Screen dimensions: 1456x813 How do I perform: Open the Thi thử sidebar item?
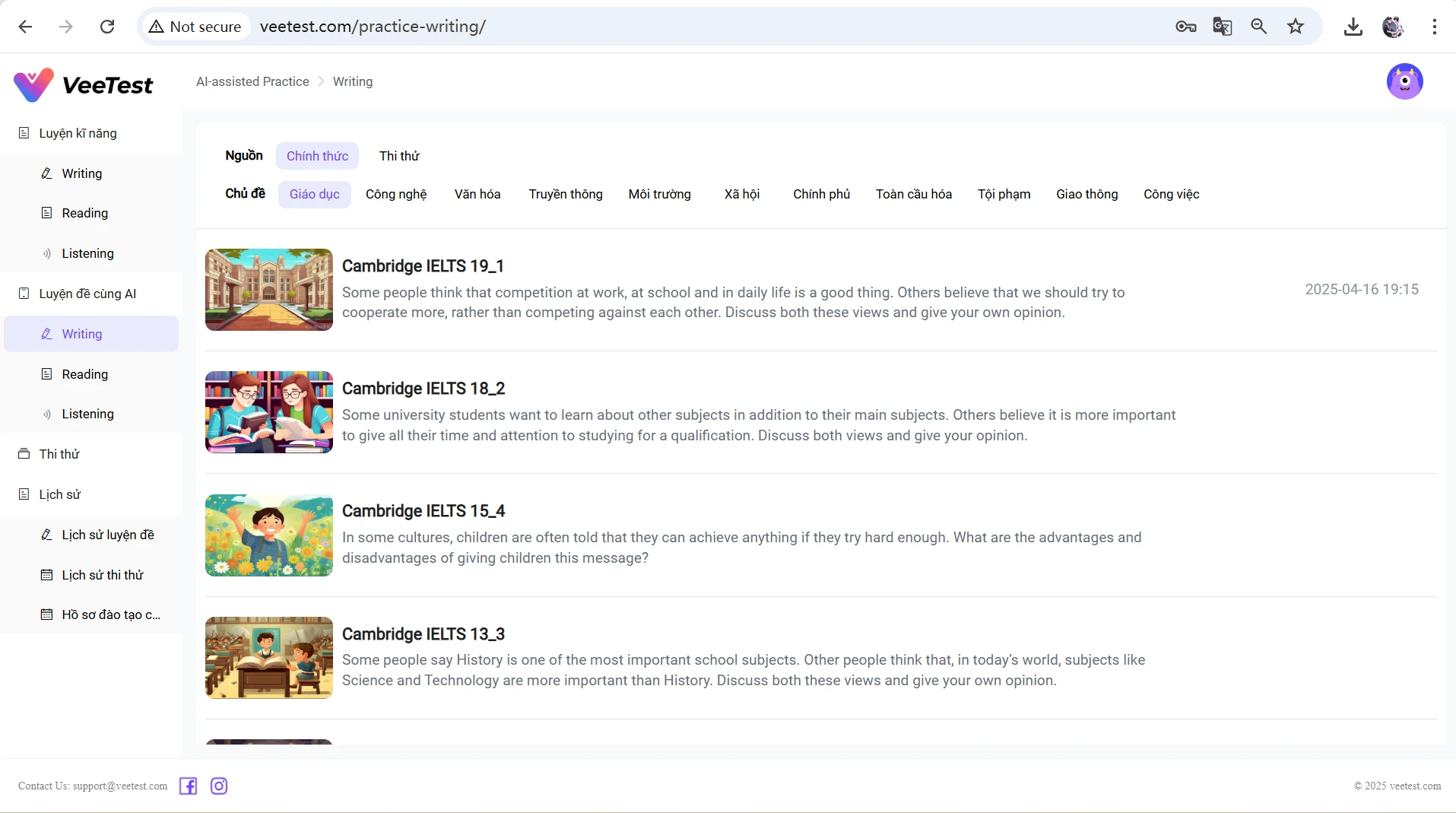pyautogui.click(x=91, y=454)
